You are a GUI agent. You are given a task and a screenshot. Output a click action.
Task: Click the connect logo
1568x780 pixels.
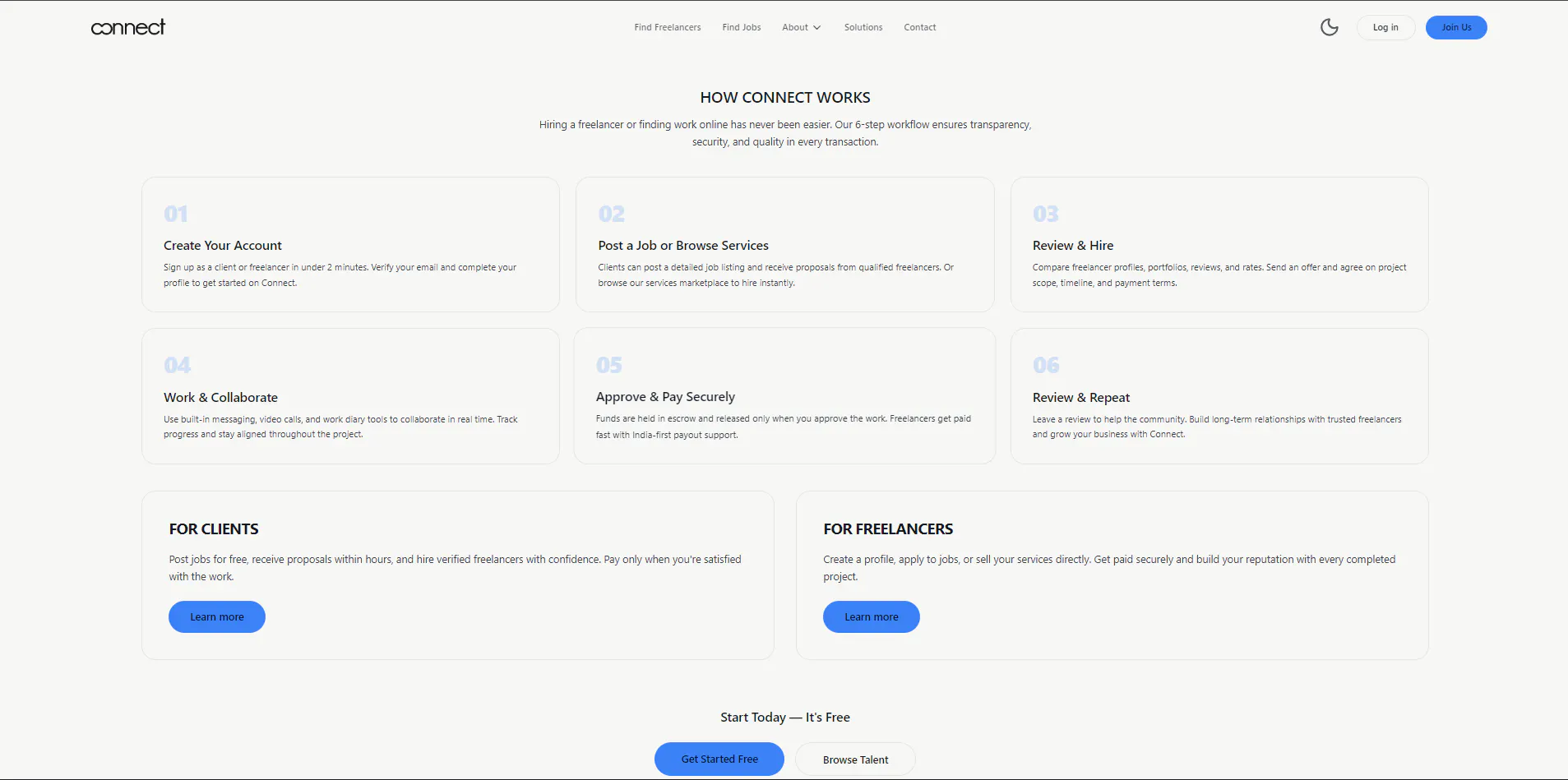(127, 27)
